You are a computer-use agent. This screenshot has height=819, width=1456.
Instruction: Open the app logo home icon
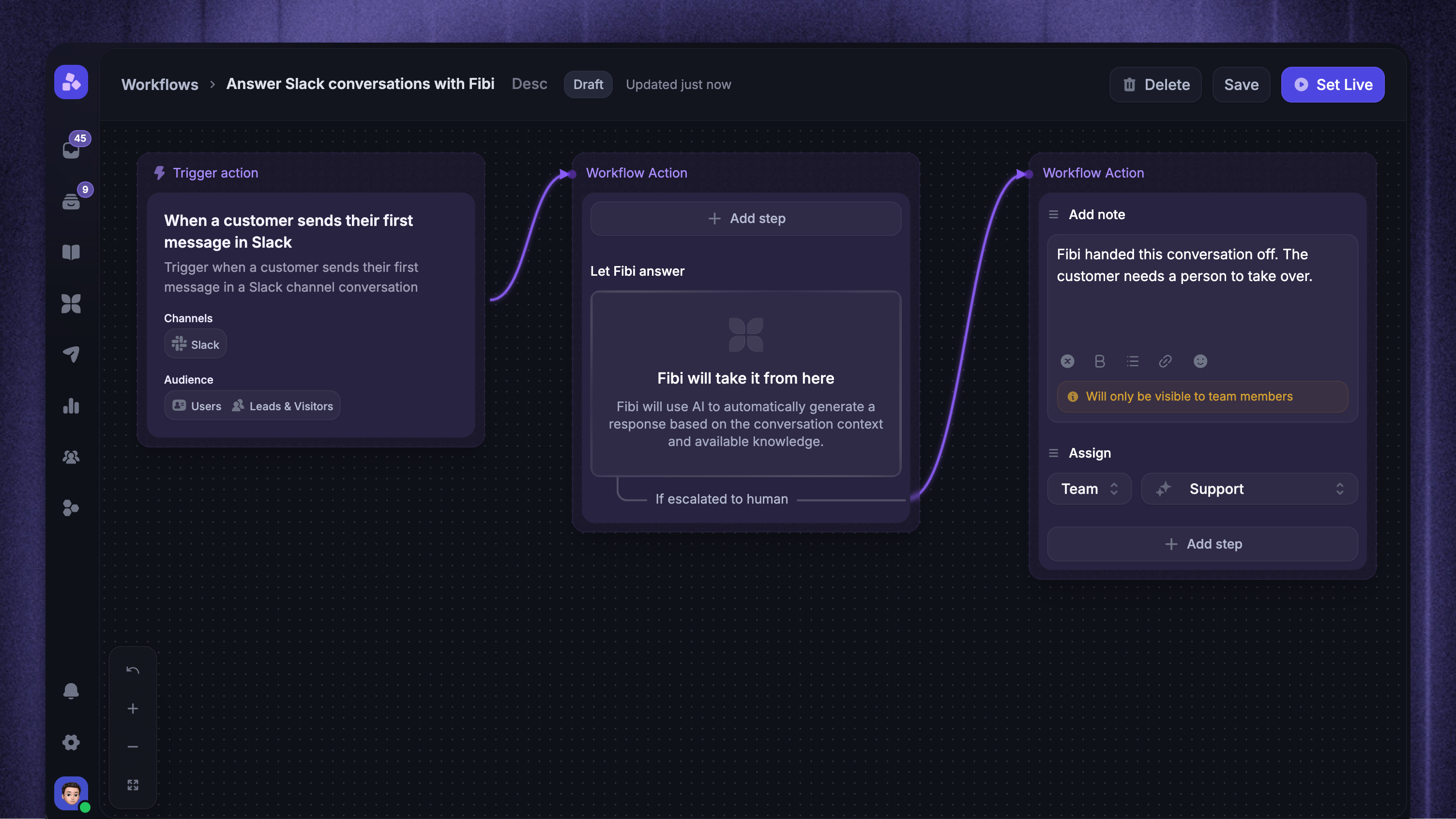click(x=71, y=82)
